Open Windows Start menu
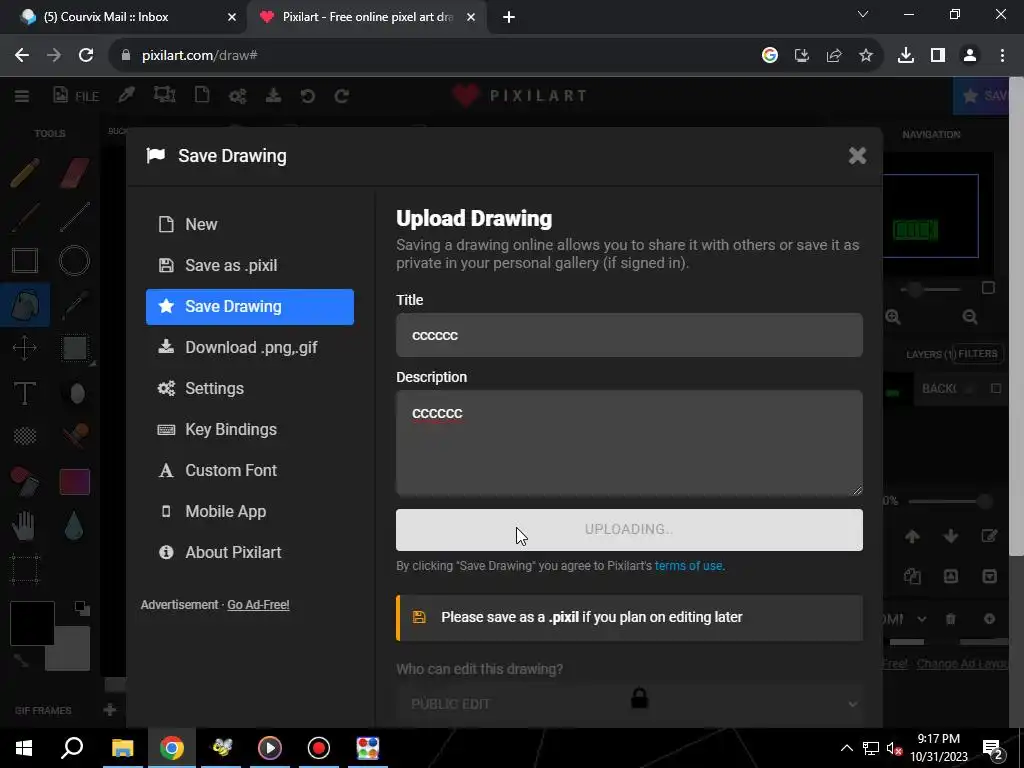This screenshot has width=1024, height=768. 24,748
